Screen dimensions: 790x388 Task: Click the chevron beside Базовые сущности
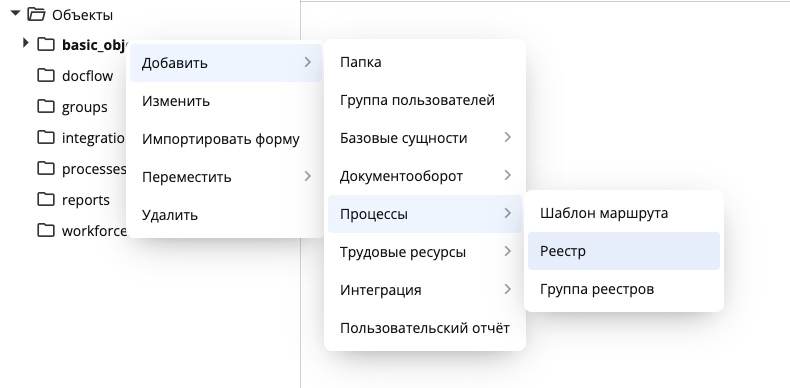[x=508, y=137]
